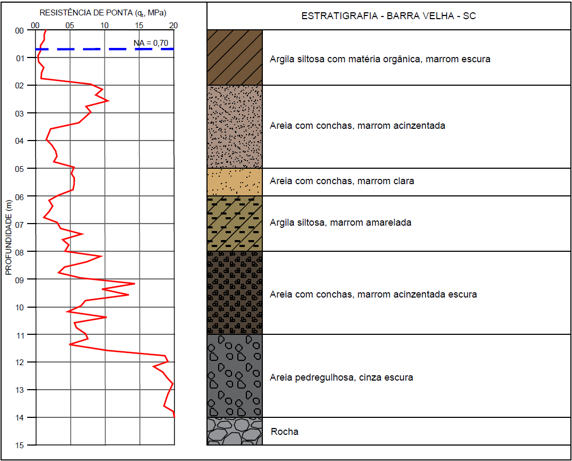The image size is (572, 461).
Task: Click the dark brown organic clay pattern swatch
Action: pyautogui.click(x=235, y=58)
